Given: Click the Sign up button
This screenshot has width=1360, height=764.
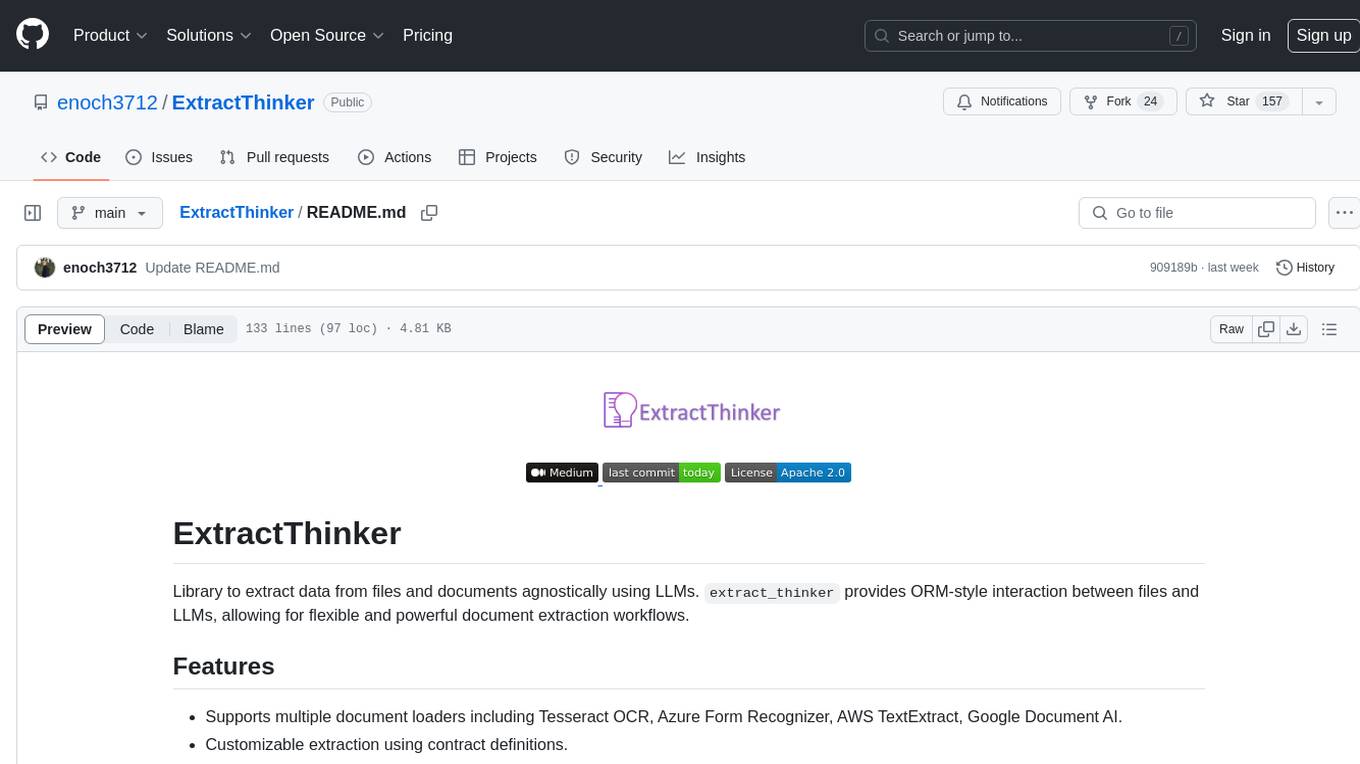Looking at the screenshot, I should pyautogui.click(x=1323, y=35).
